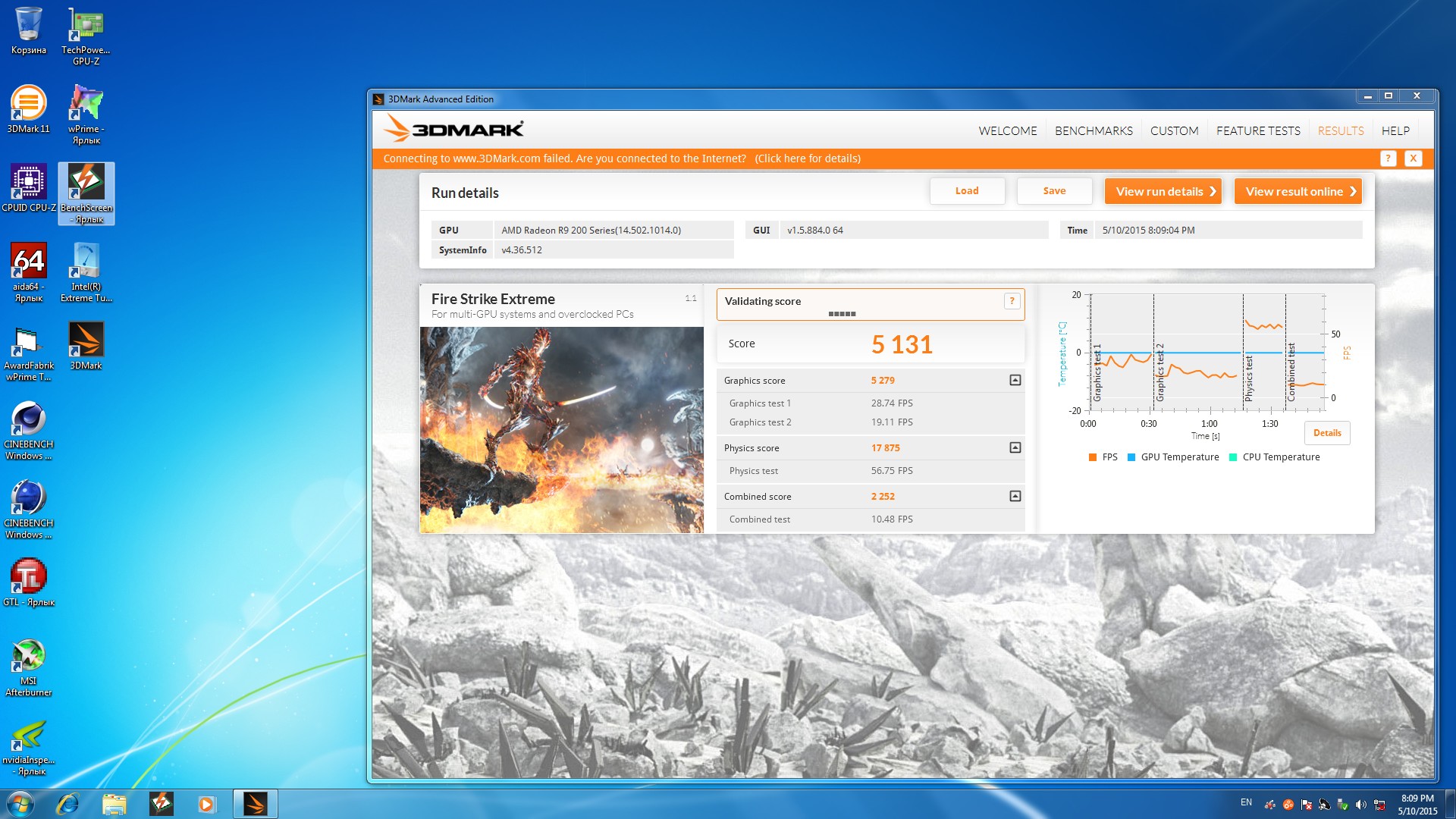This screenshot has height=819, width=1456.
Task: Click the Physics score value 17 875
Action: point(886,448)
